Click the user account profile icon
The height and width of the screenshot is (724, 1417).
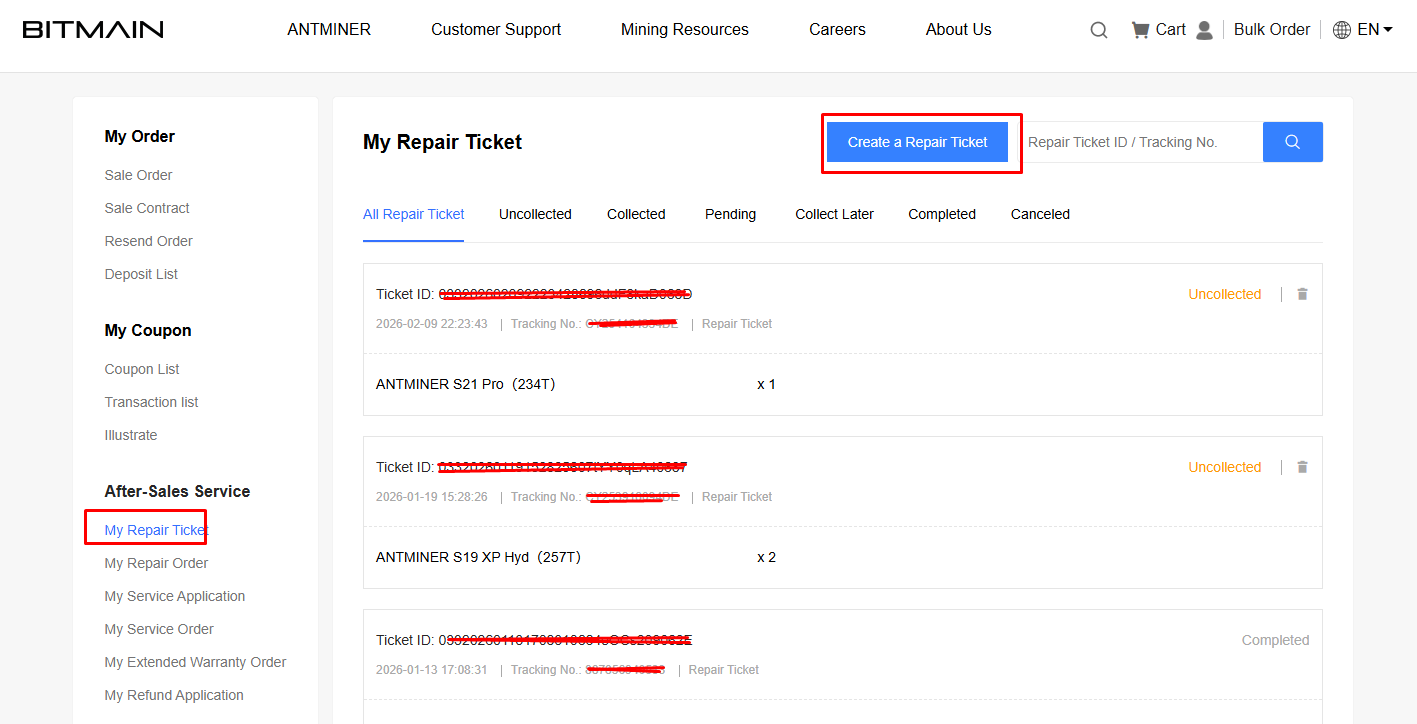pyautogui.click(x=1204, y=30)
